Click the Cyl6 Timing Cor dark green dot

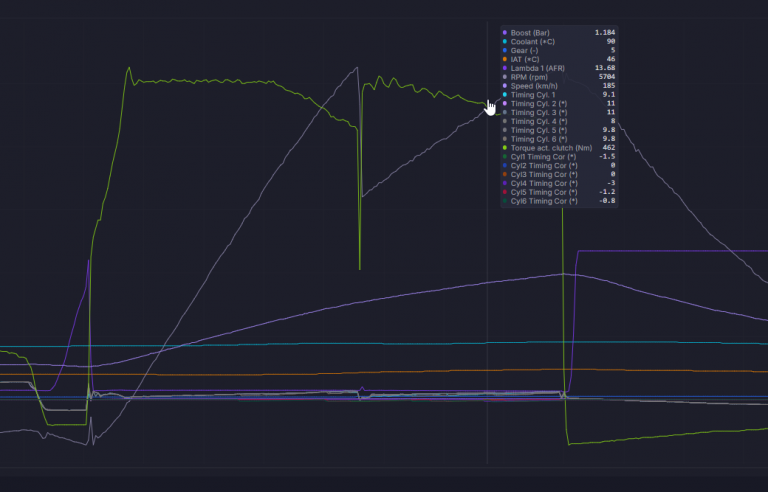pyautogui.click(x=504, y=201)
